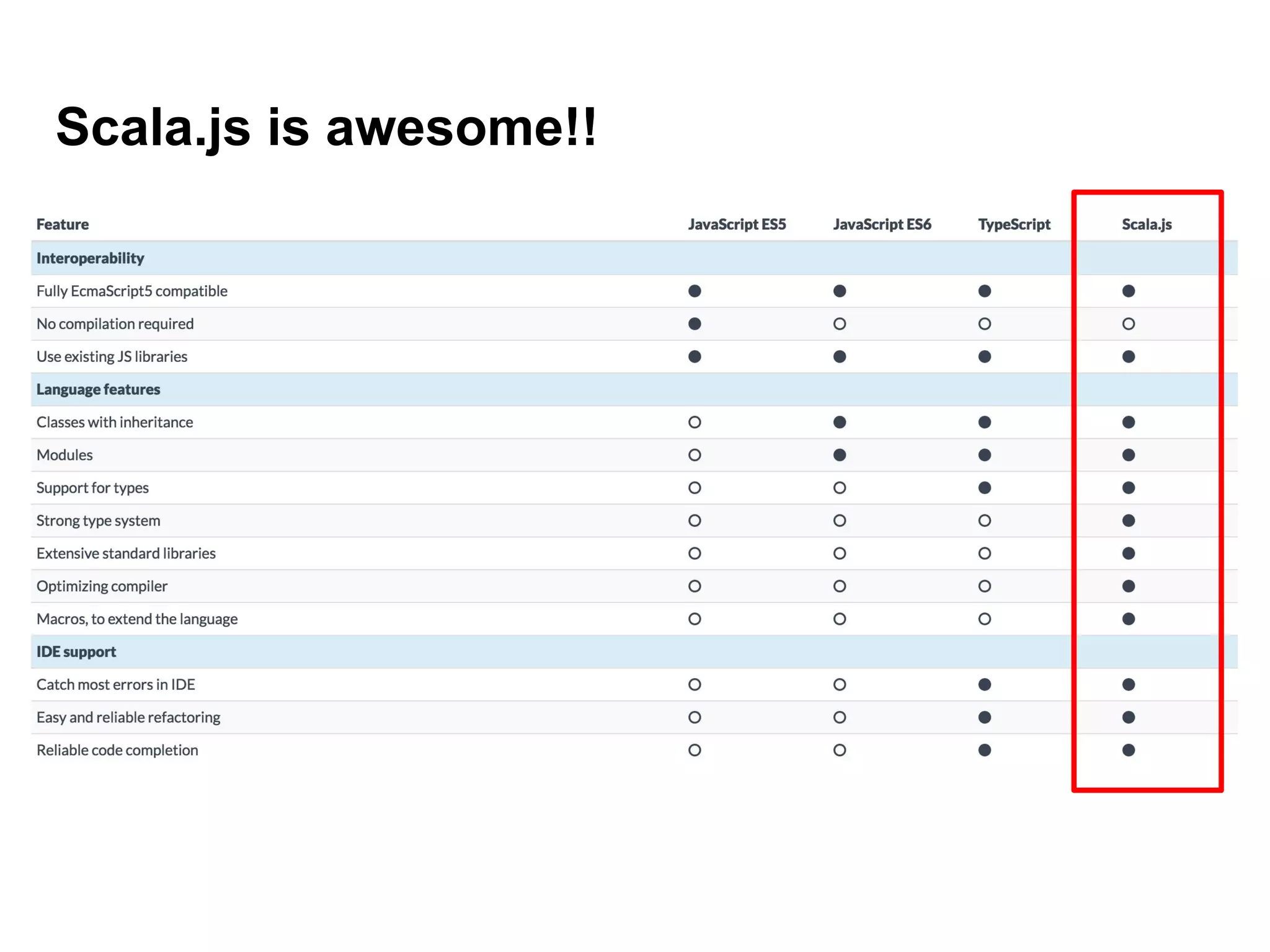Click the 'Scala.js is awesome!!' slide title

click(x=326, y=128)
